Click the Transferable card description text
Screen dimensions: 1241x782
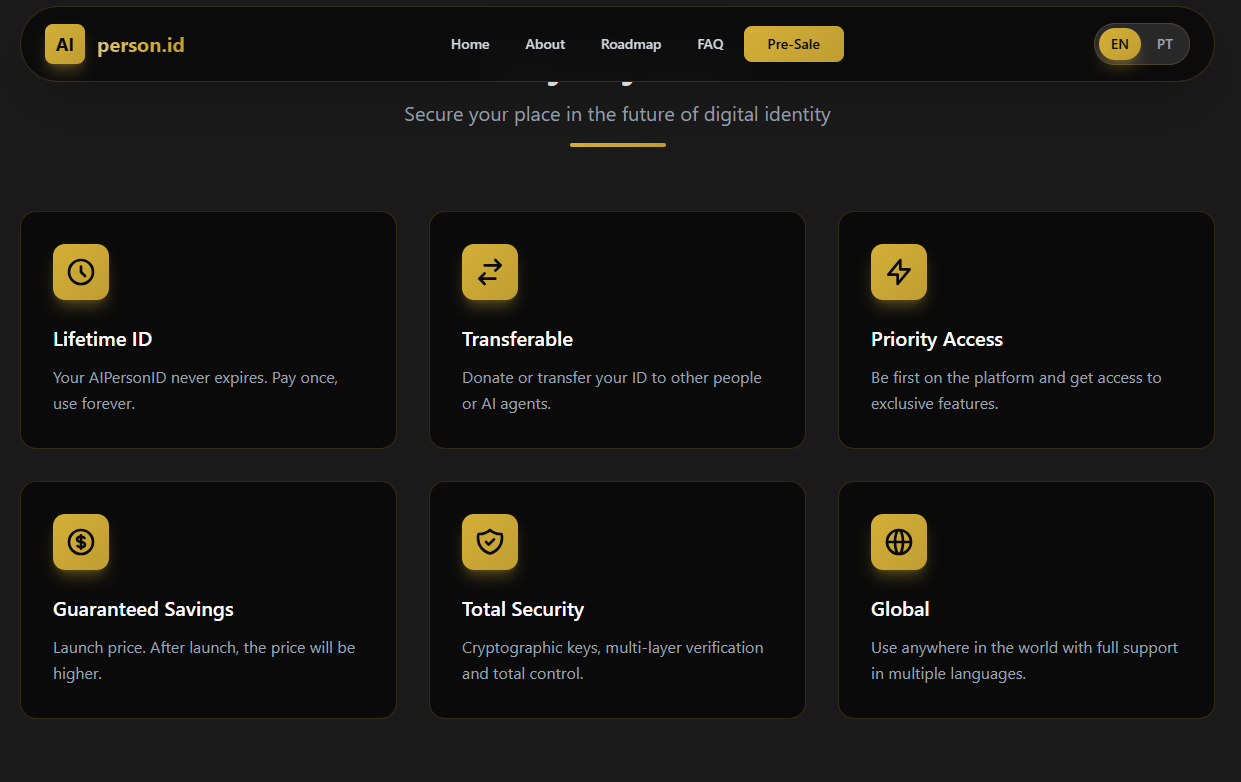pos(611,390)
